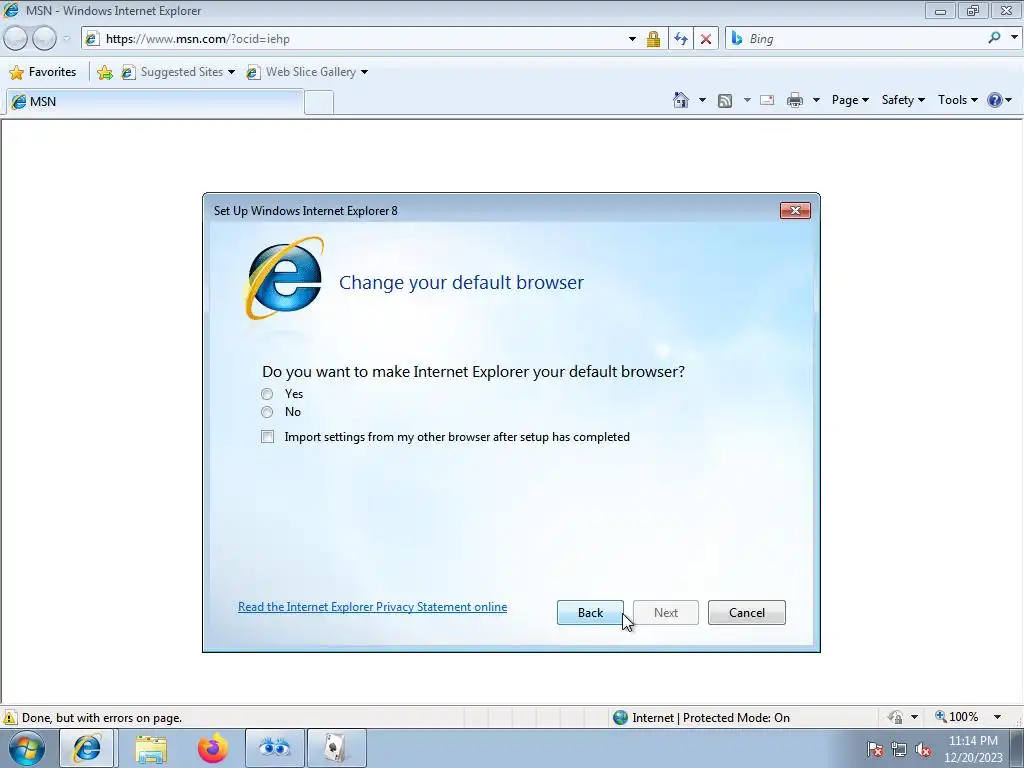Switch to the MSN tab
Screen dimensions: 1024x768
[155, 102]
